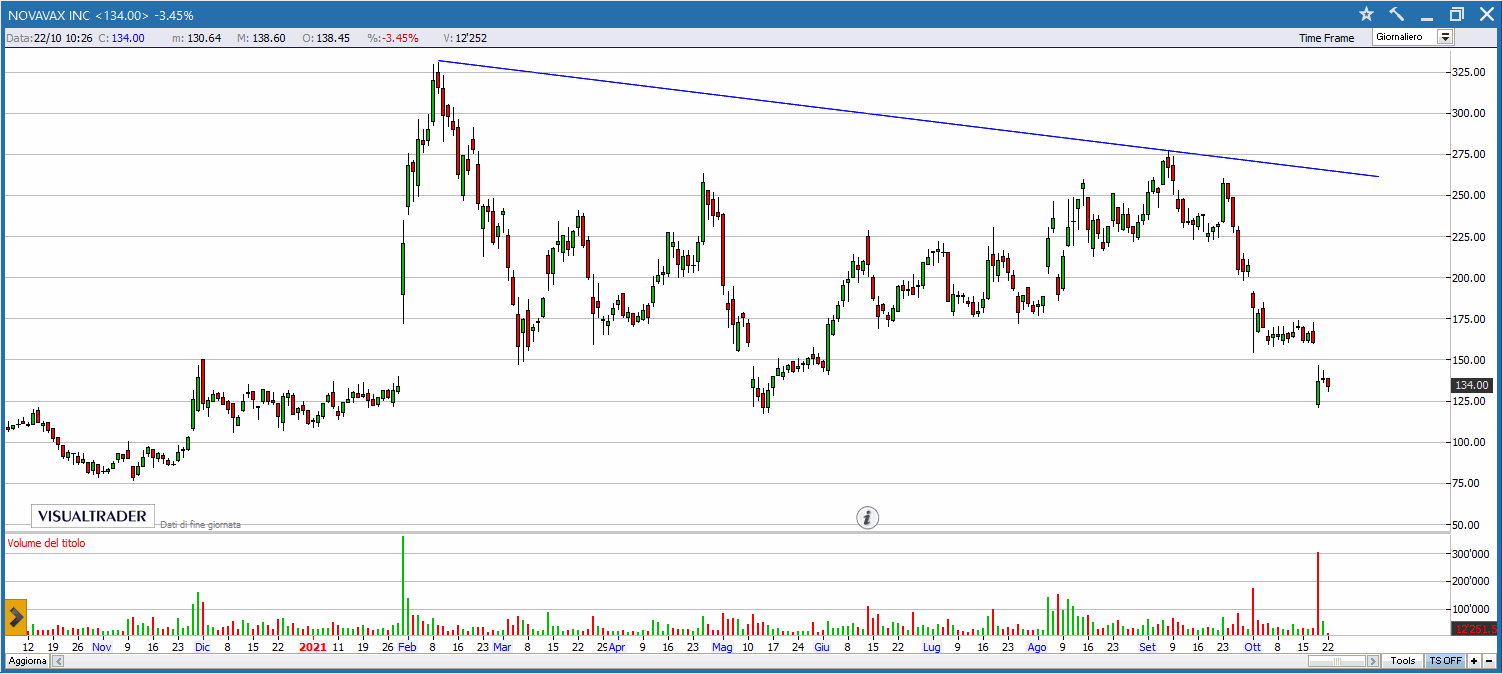Click the Ago month axis label

click(x=1037, y=647)
